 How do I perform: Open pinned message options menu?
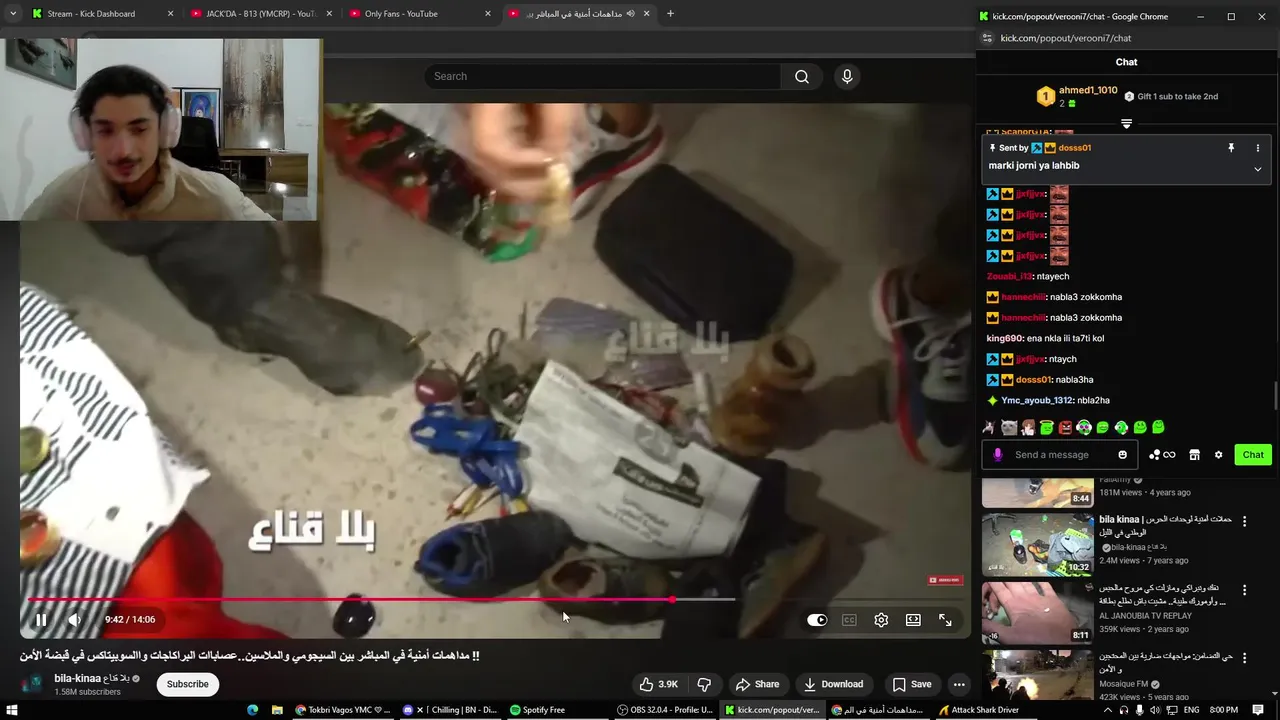pyautogui.click(x=1258, y=148)
